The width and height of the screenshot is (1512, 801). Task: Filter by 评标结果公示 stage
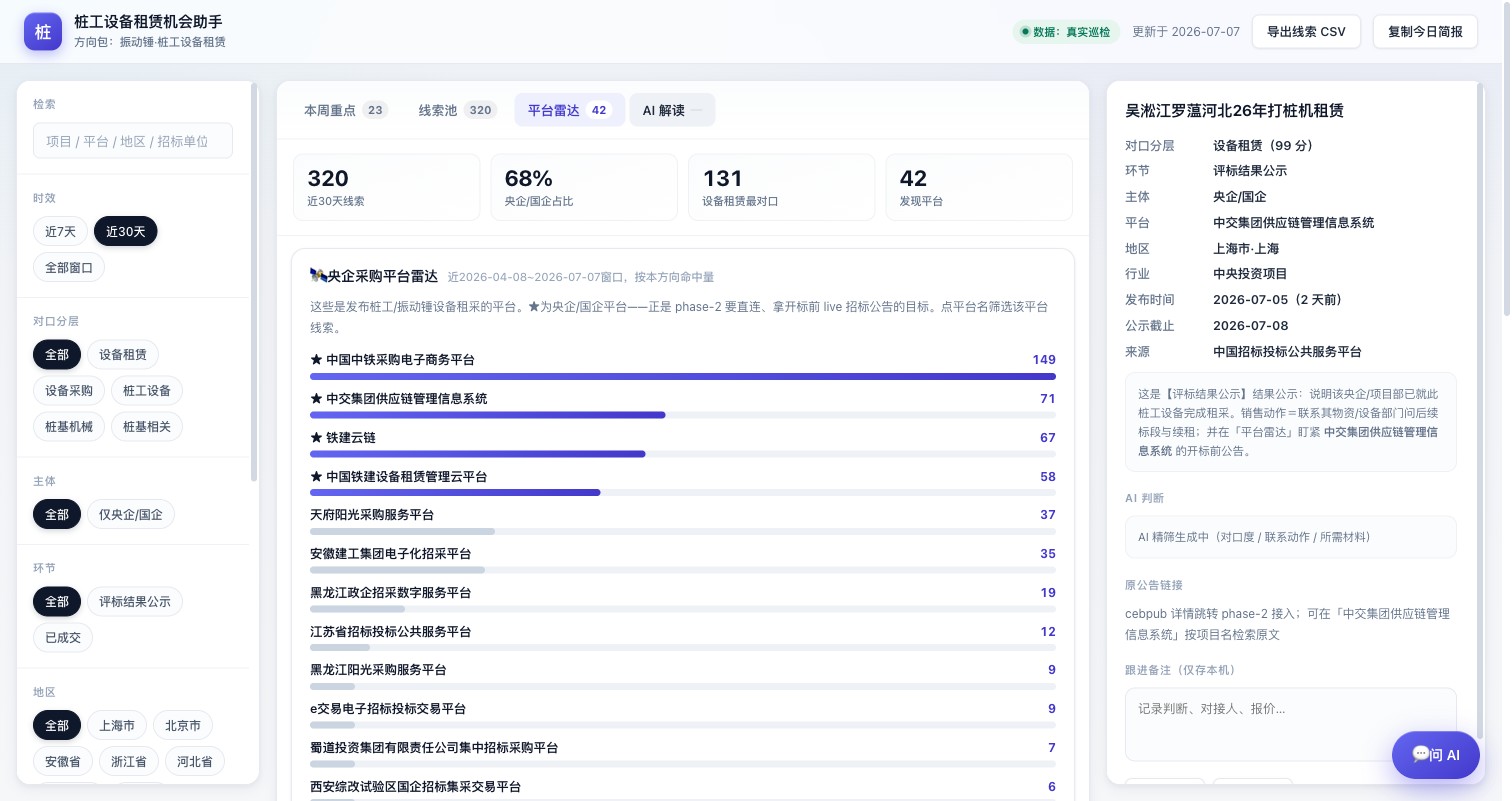[x=135, y=602]
